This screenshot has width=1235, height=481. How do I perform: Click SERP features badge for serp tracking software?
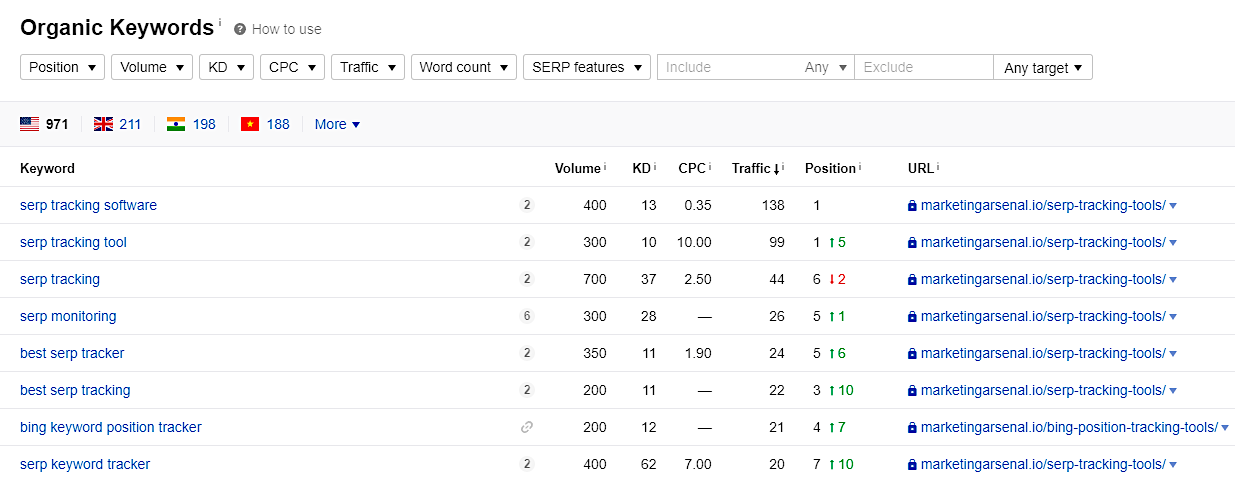[x=527, y=205]
